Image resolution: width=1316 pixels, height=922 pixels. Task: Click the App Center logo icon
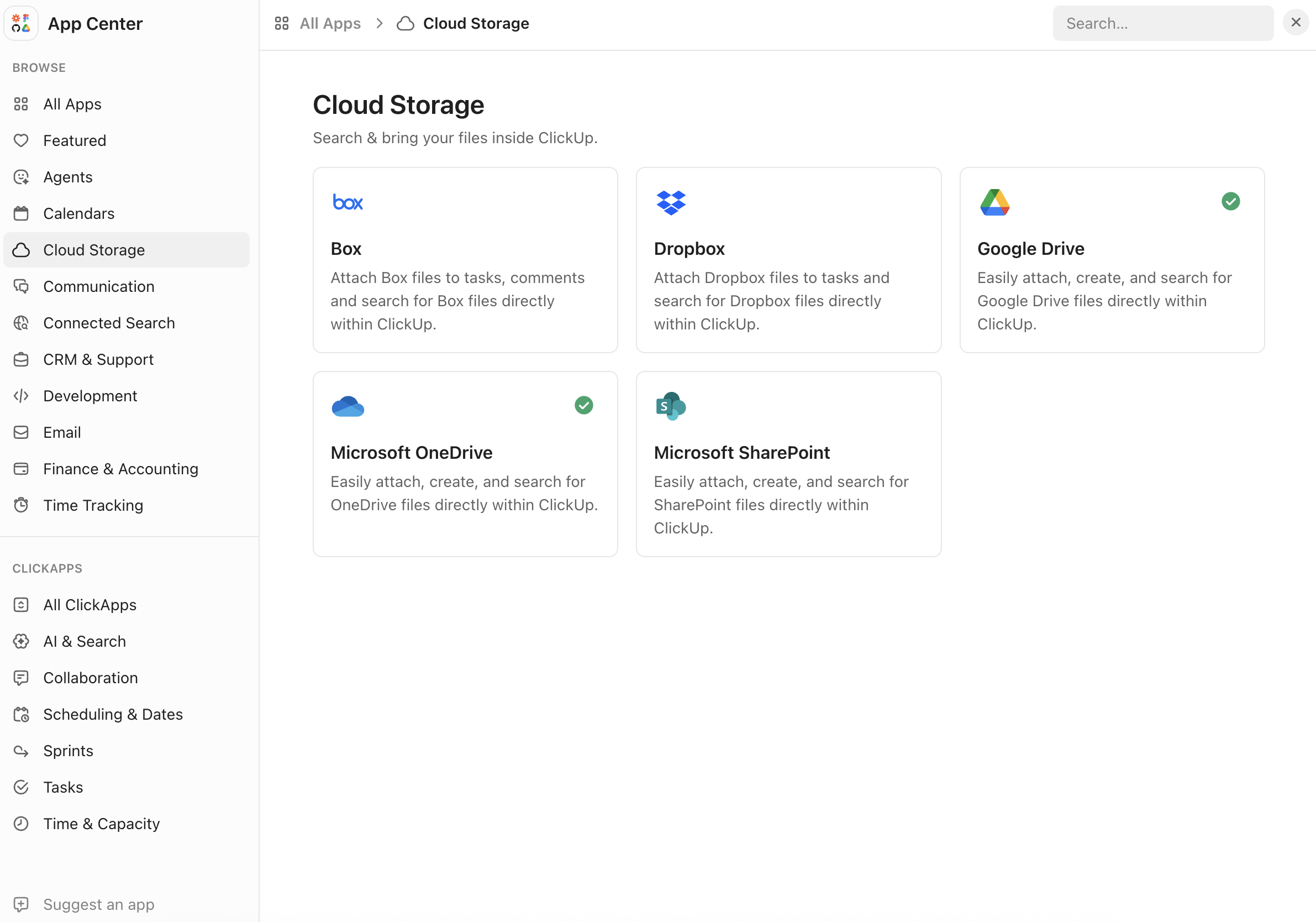pos(21,23)
